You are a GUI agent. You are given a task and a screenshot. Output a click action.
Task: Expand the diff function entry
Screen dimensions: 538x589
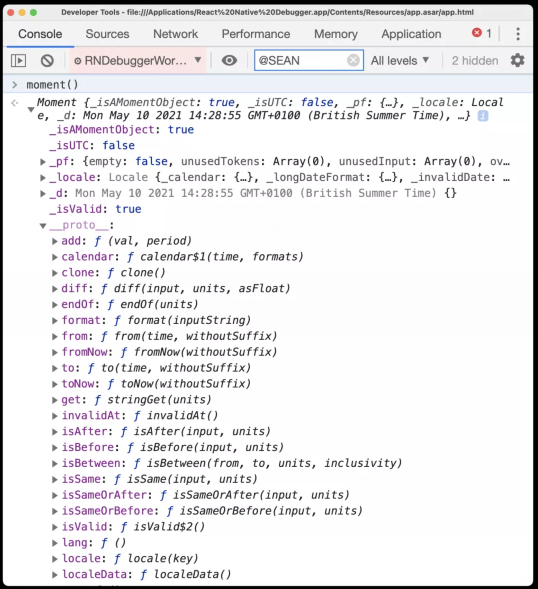tap(55, 289)
